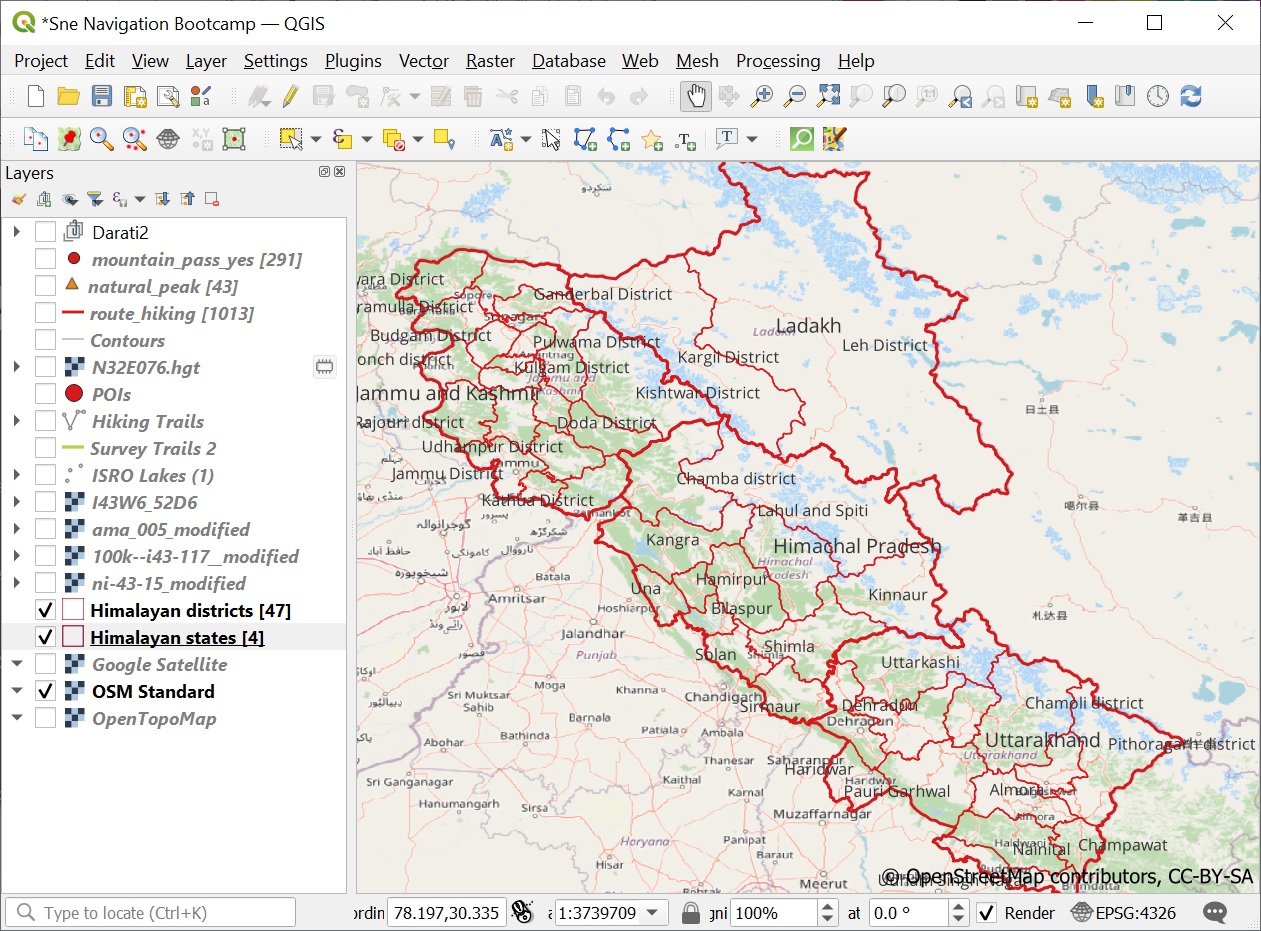
Task: Enable the route_hiking layer checkbox
Action: (x=45, y=313)
